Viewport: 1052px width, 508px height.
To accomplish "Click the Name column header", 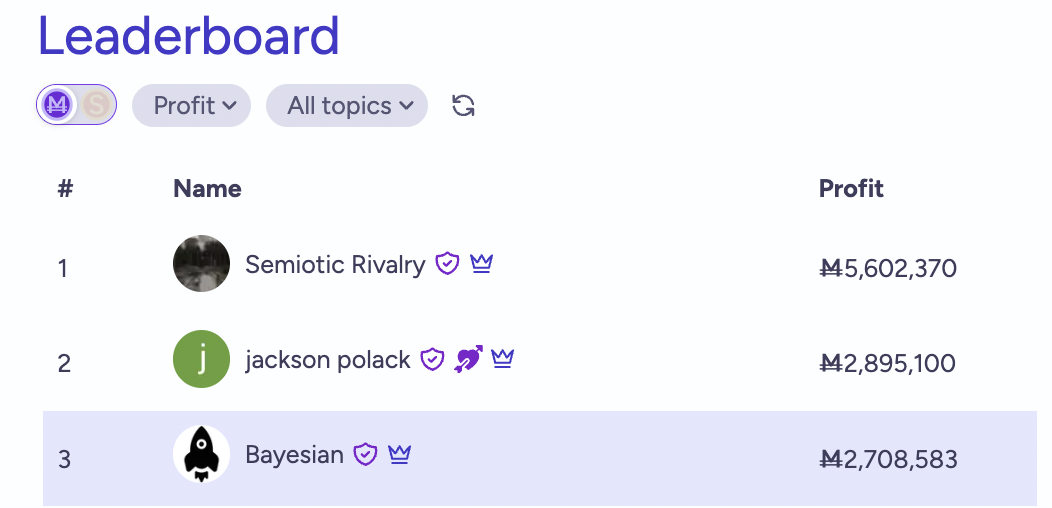I will [x=207, y=188].
